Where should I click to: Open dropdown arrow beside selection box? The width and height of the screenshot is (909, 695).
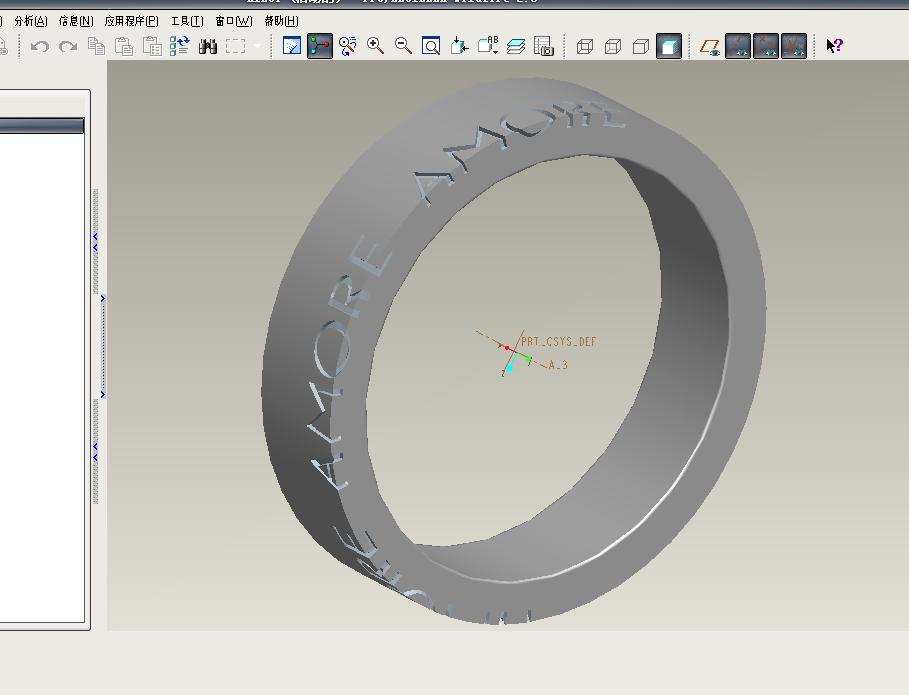(257, 46)
